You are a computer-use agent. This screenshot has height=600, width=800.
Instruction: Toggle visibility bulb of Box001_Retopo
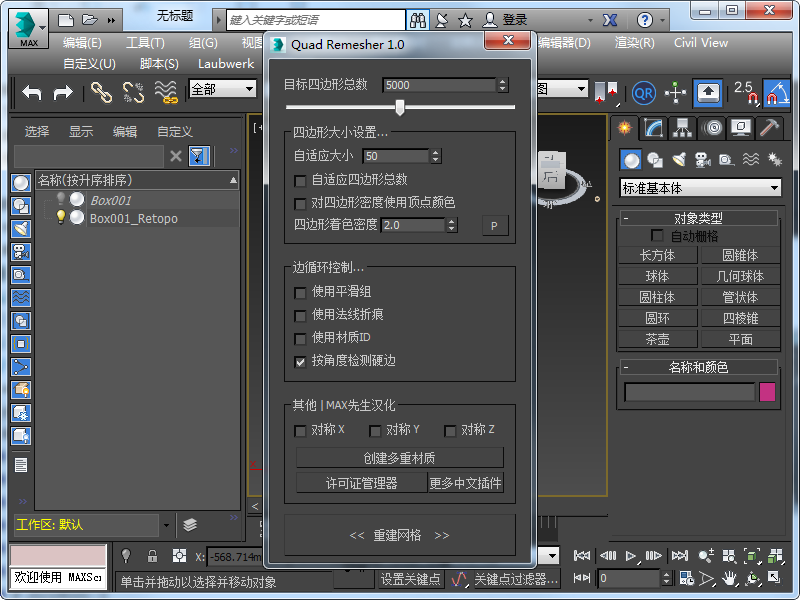coord(61,217)
